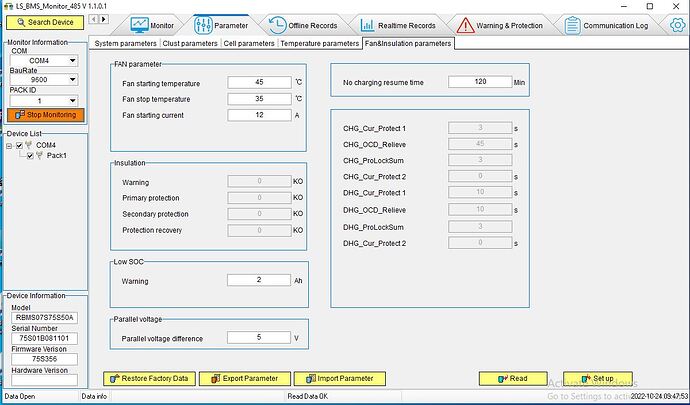The width and height of the screenshot is (690, 405).
Task: Select the Temperature parameters sub-tab
Action: click(x=319, y=44)
